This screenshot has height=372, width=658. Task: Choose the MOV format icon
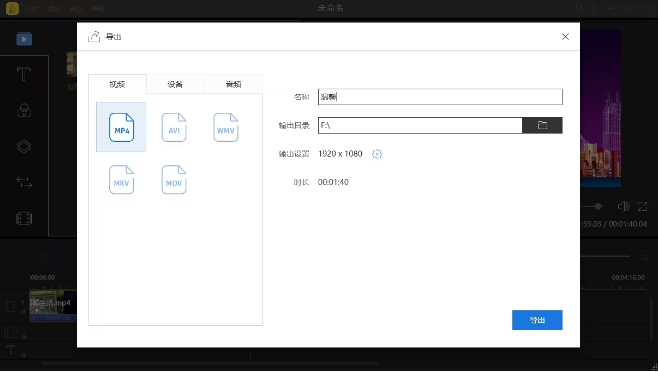(174, 180)
